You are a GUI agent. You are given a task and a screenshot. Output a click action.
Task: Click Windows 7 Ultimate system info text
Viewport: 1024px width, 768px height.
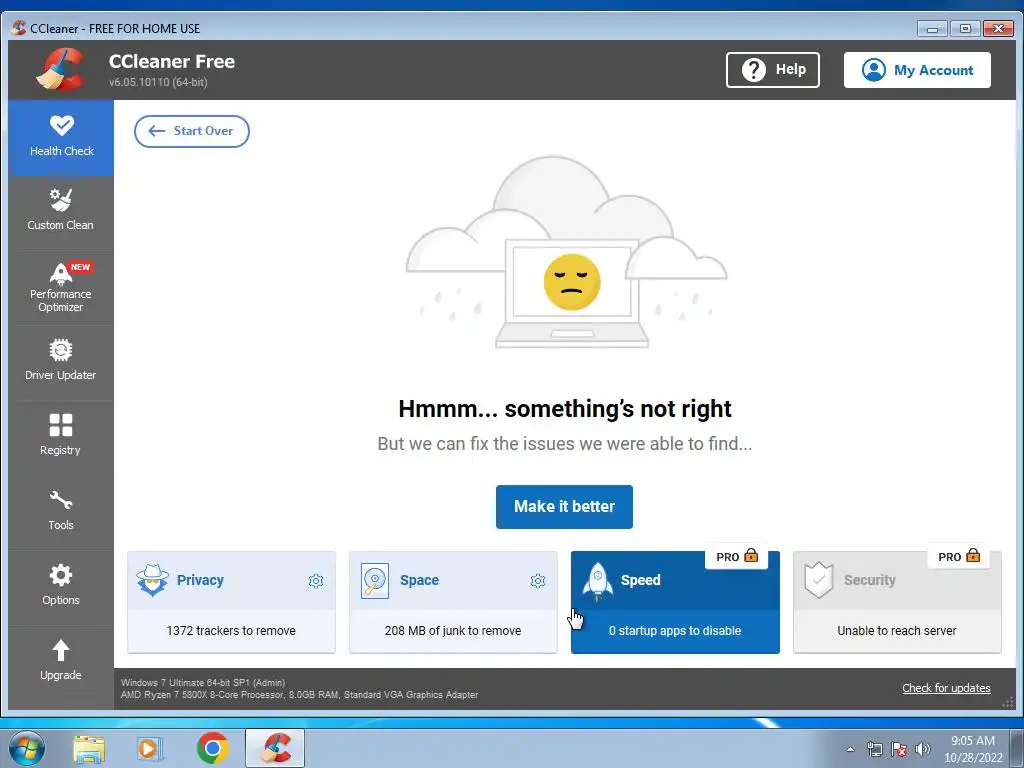pos(203,682)
